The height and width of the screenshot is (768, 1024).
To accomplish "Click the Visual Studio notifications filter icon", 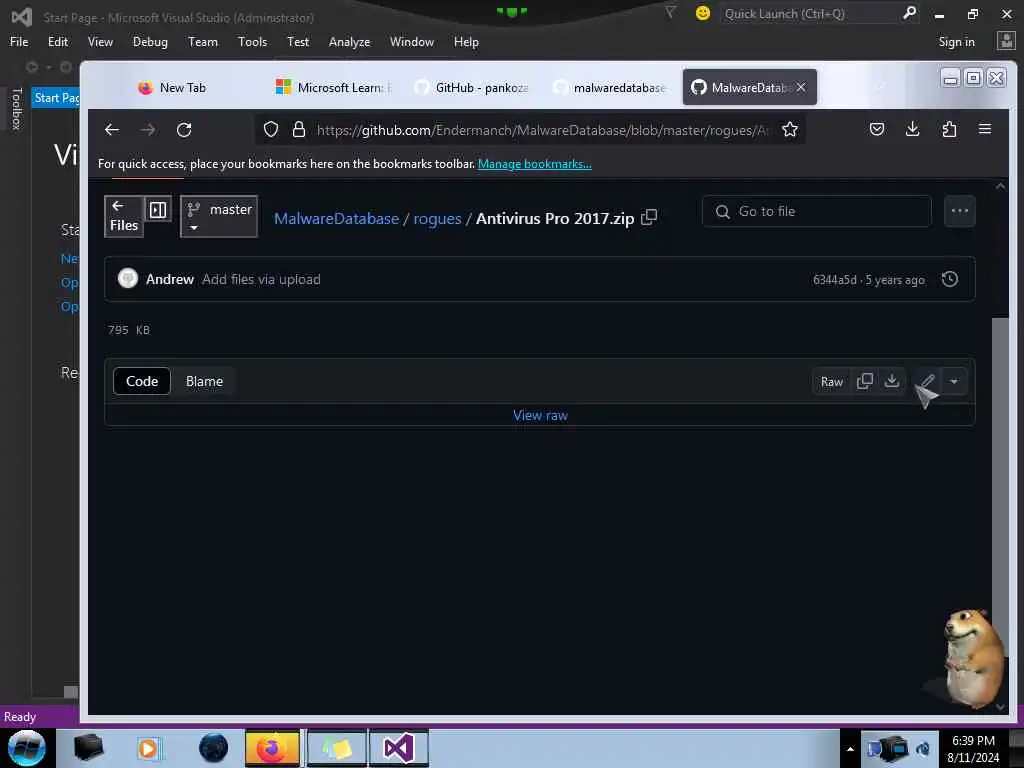I will click(670, 12).
